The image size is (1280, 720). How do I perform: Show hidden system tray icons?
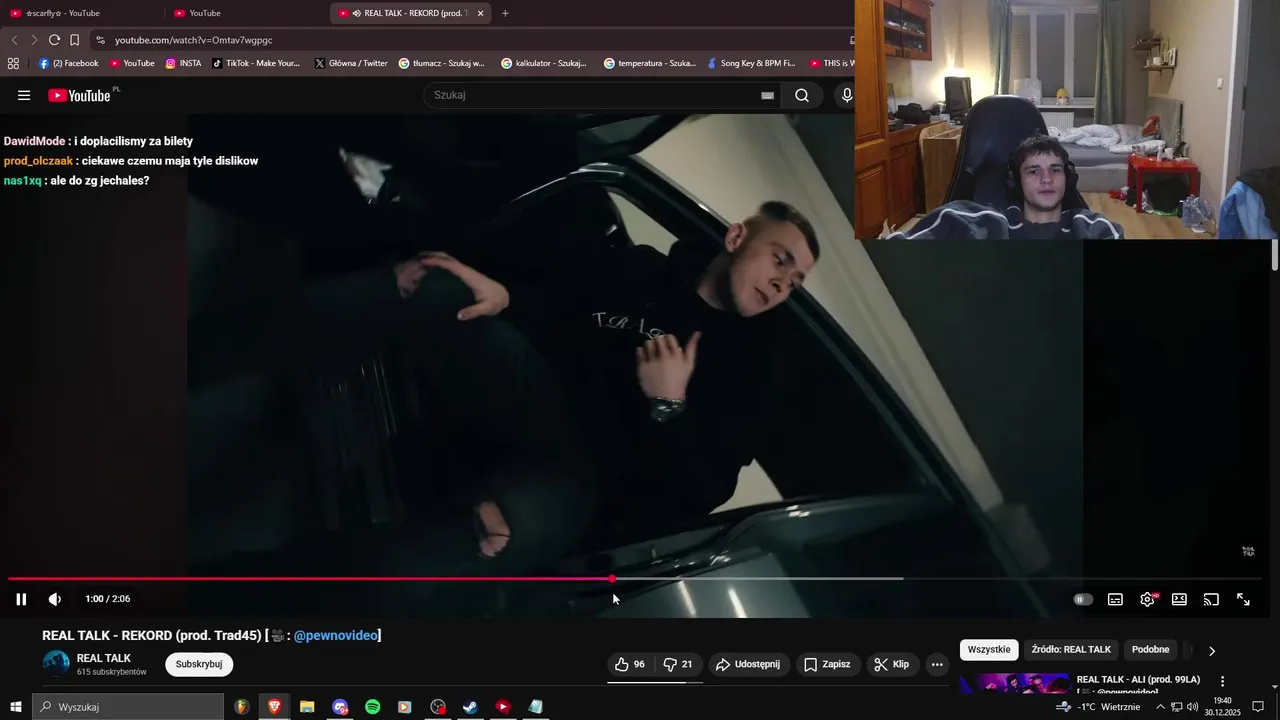(x=1160, y=707)
